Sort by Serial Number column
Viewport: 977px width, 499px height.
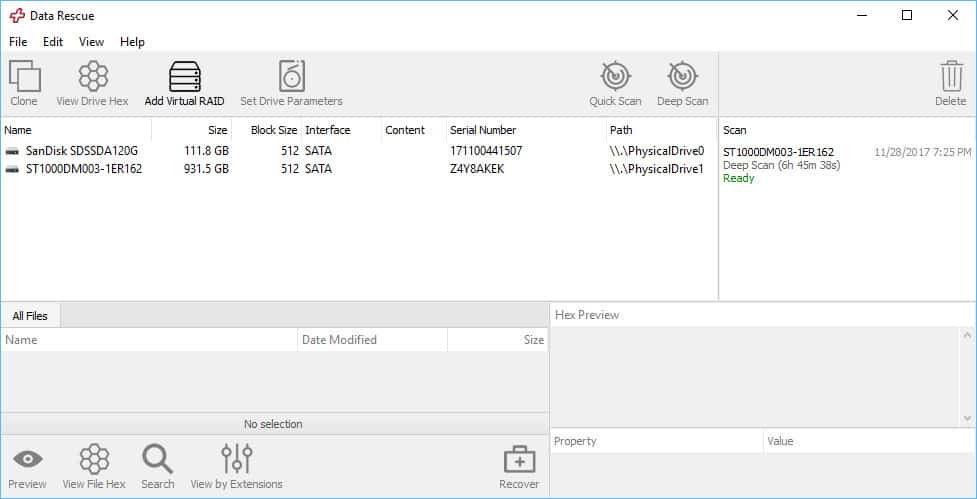527,130
